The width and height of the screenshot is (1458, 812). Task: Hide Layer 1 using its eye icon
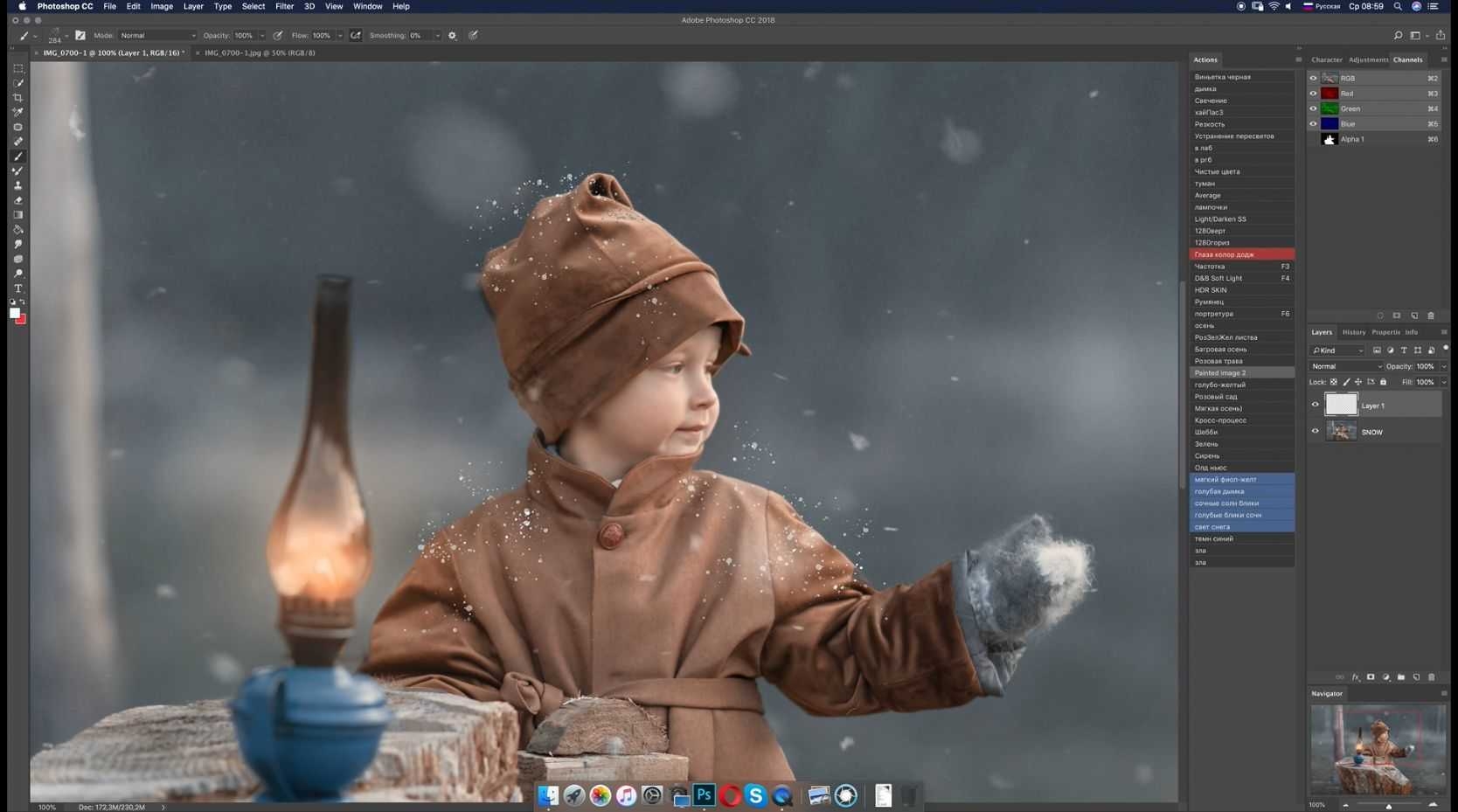tap(1315, 405)
